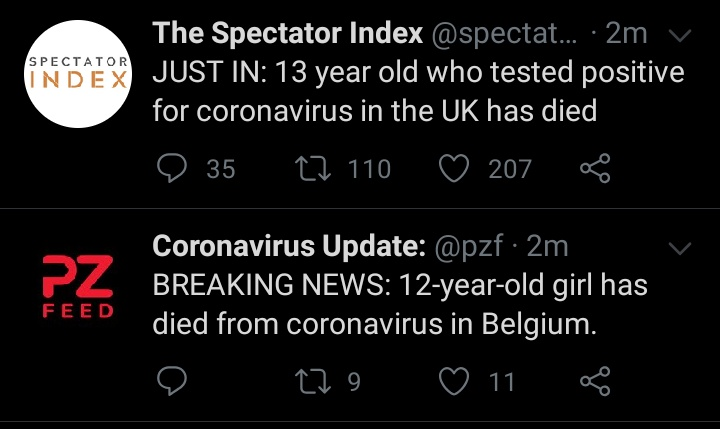Reply to The Spectator Index tweet

coord(172,168)
